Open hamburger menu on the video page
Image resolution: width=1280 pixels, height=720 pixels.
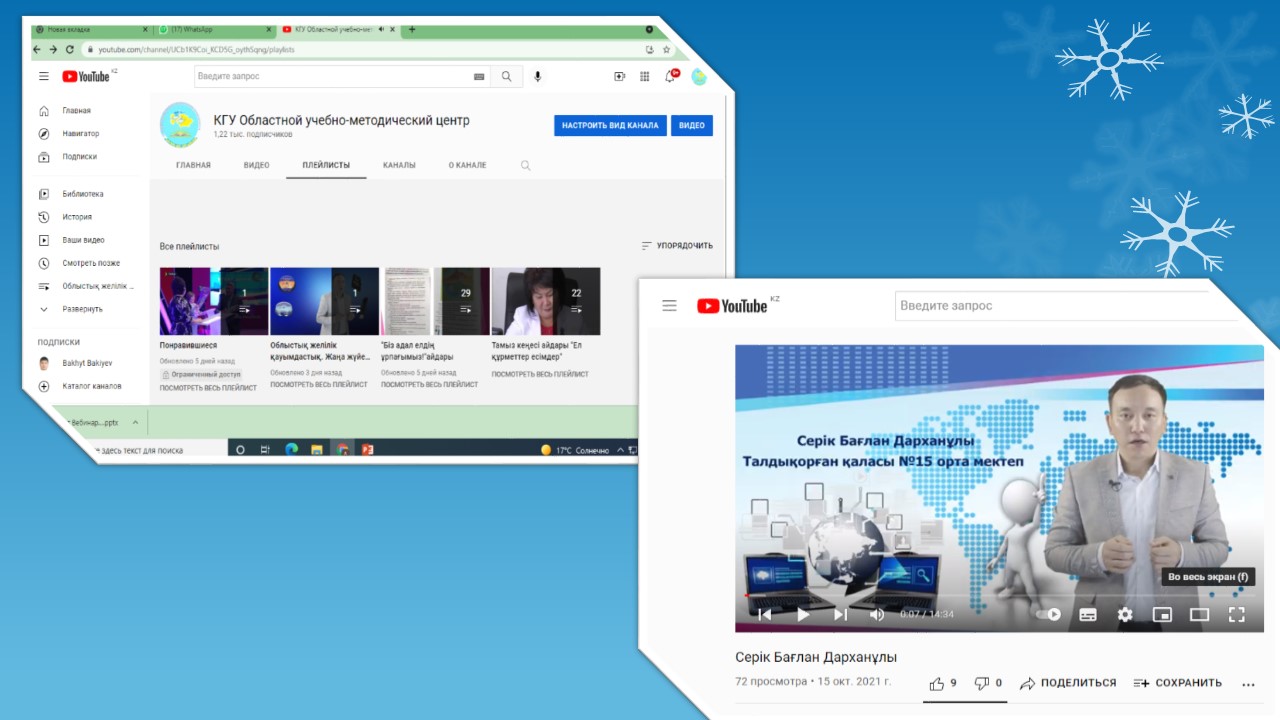coord(670,306)
